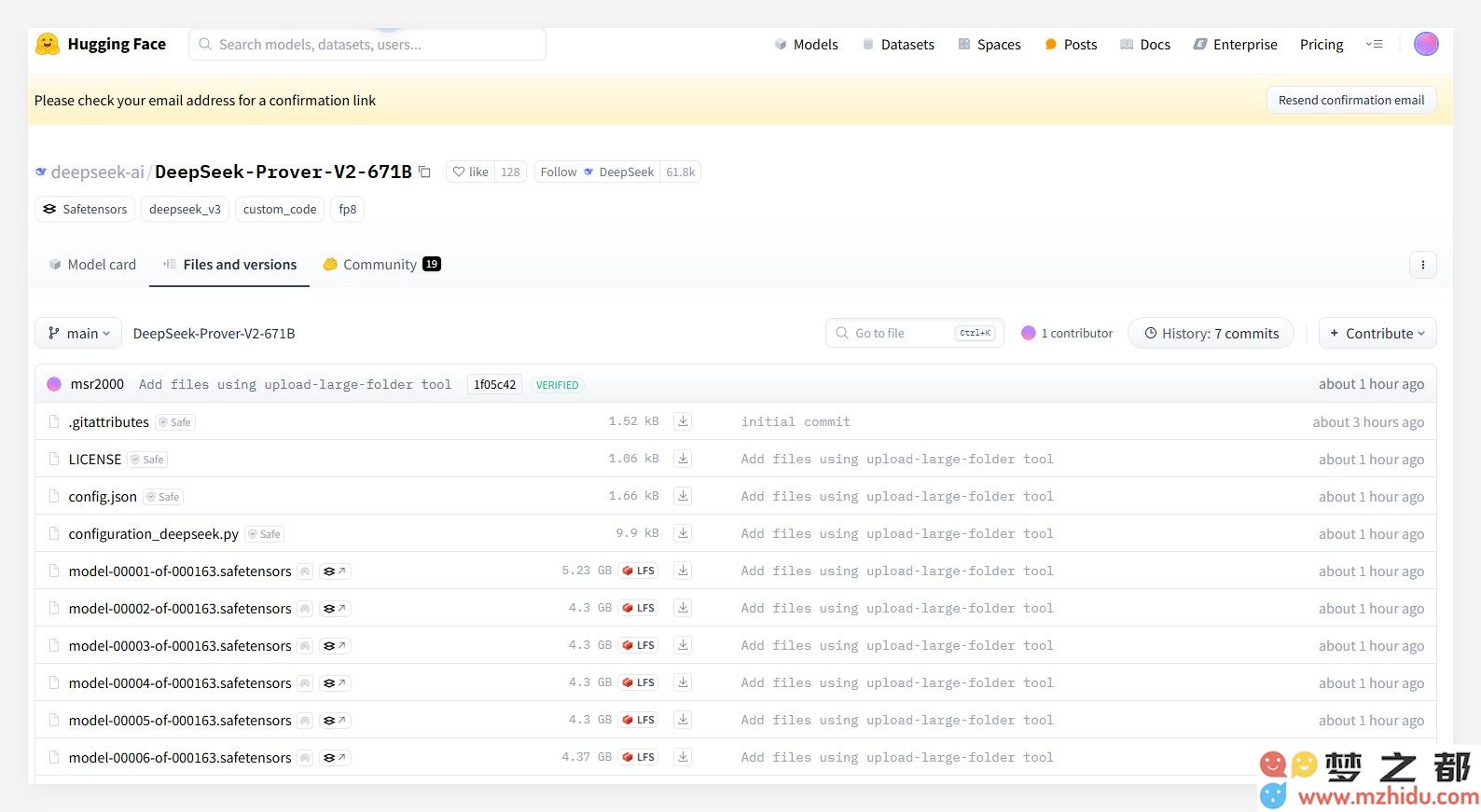
Task: Click msr2000 avatar in latest commit row
Action: [x=54, y=384]
